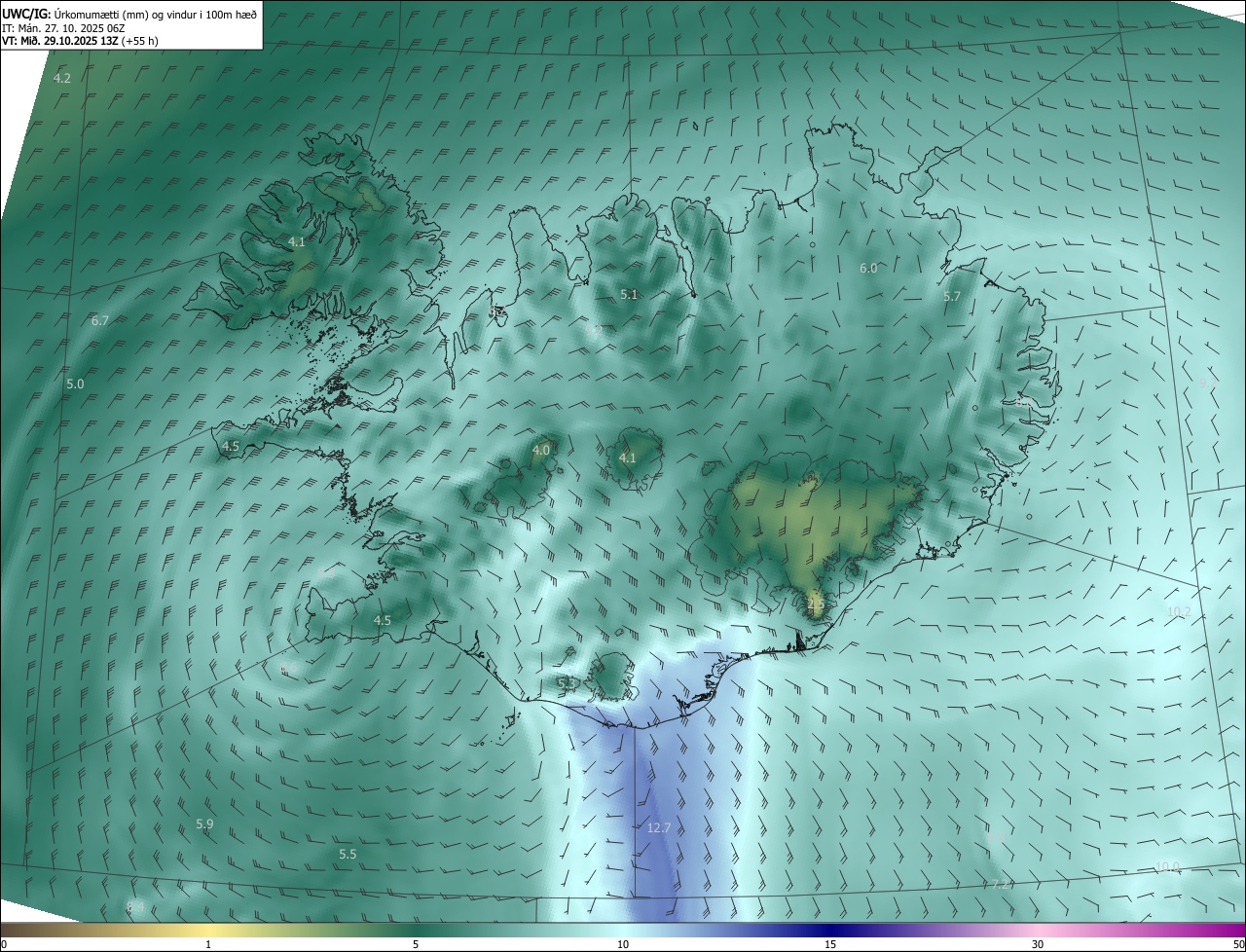This screenshot has height=952, width=1246.
Task: Click the 1 tick on color scale
Action: pyautogui.click(x=208, y=944)
